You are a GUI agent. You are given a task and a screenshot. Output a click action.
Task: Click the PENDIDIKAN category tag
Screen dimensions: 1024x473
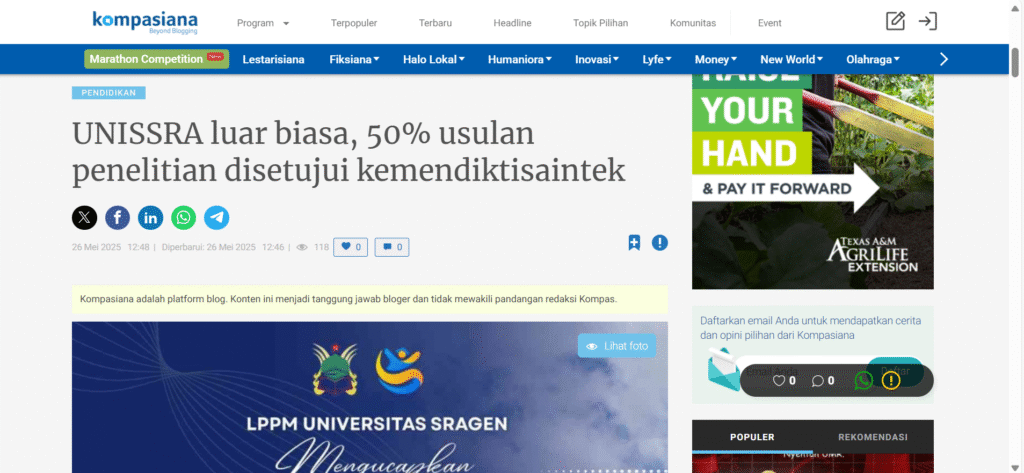pyautogui.click(x=108, y=93)
